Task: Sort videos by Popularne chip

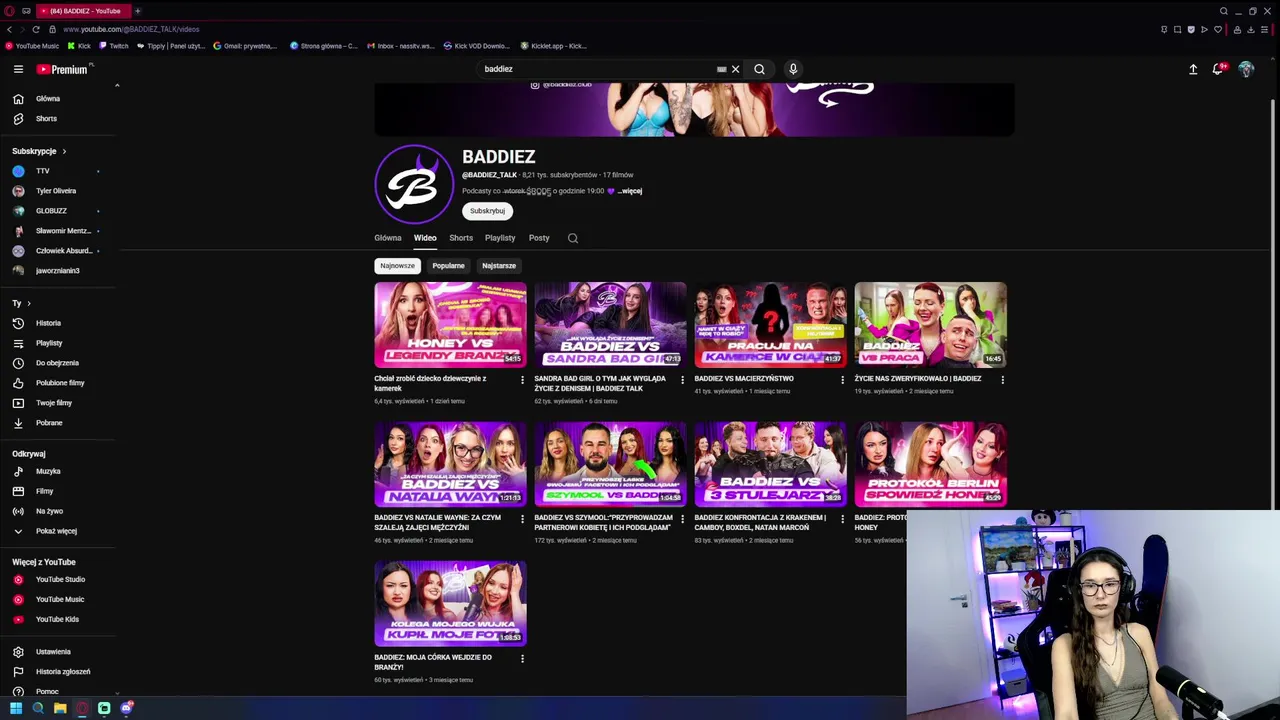Action: [x=448, y=266]
